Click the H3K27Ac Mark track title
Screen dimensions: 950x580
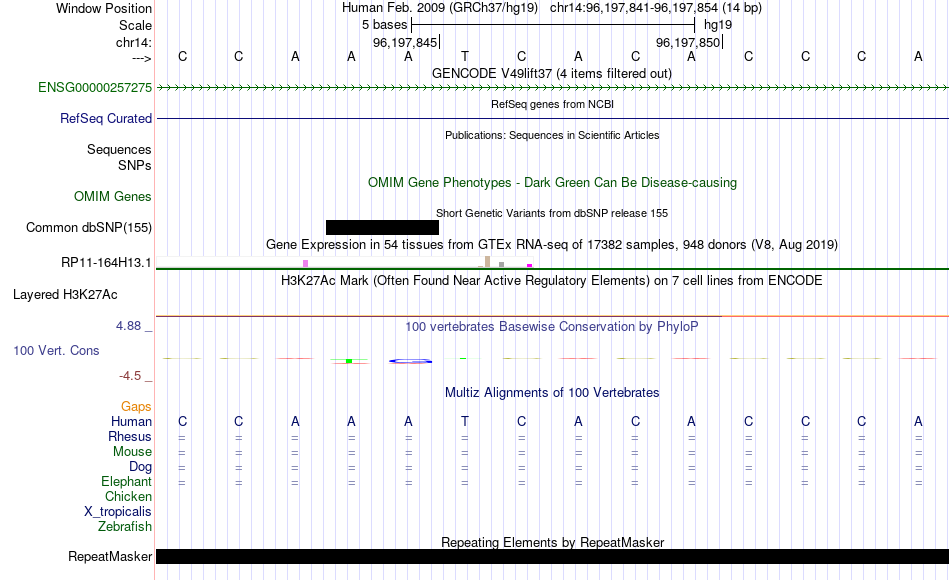[552, 281]
